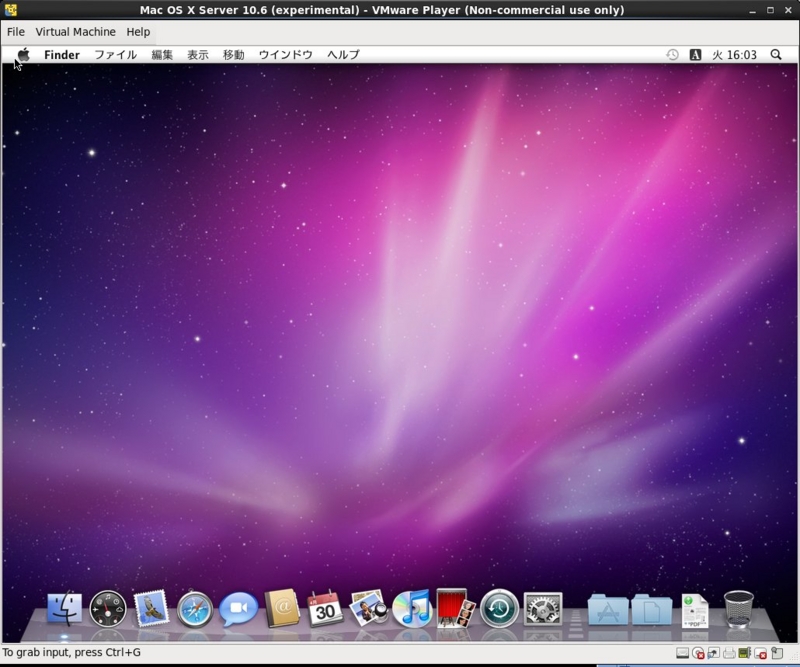Screen dimensions: 800x667
Task: Click the VMware disconnected USB device icon
Action: pyautogui.click(x=760, y=653)
